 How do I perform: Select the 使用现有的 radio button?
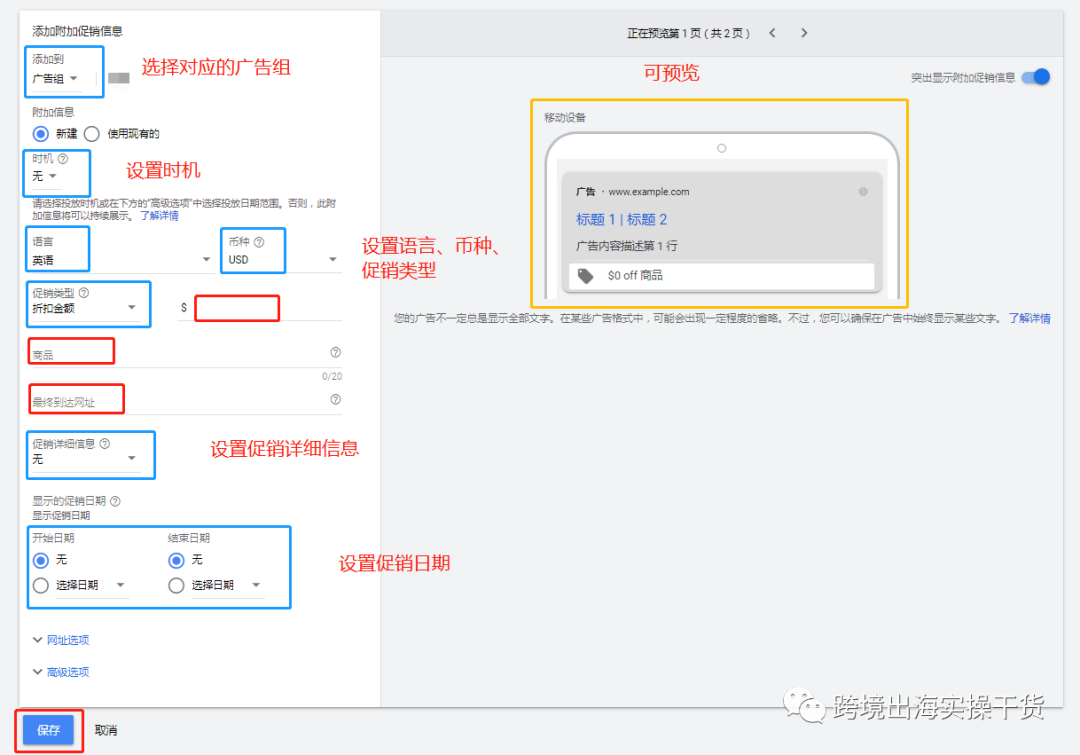(x=92, y=134)
